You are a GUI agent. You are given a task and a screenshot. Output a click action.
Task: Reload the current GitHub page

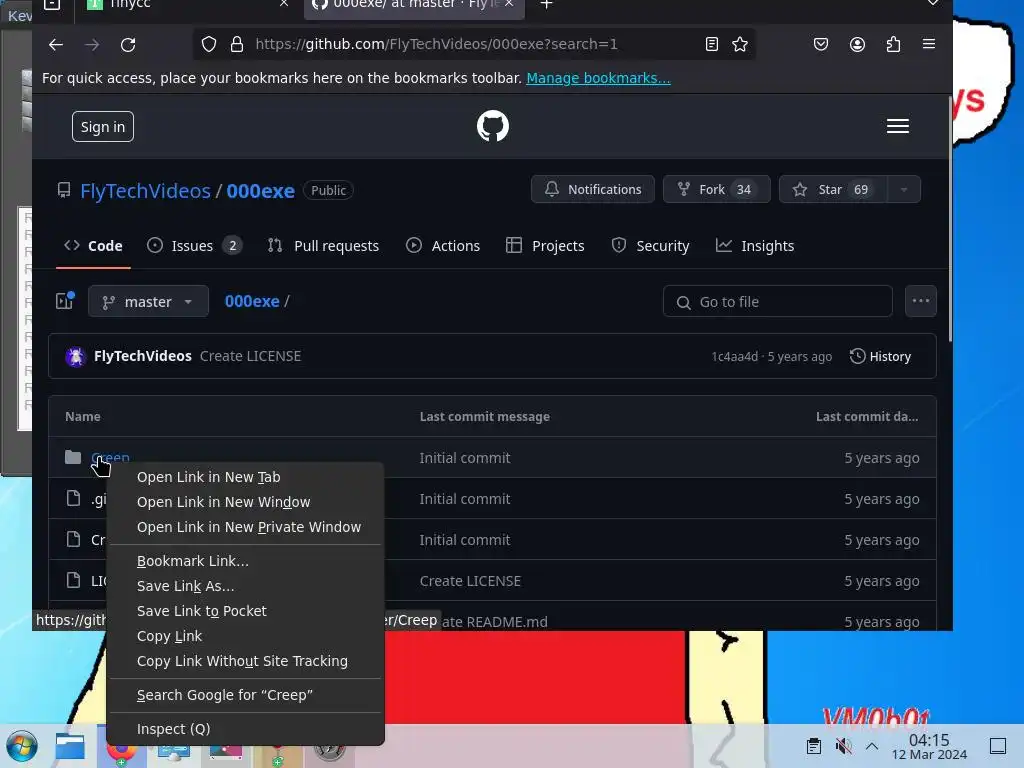[x=128, y=44]
